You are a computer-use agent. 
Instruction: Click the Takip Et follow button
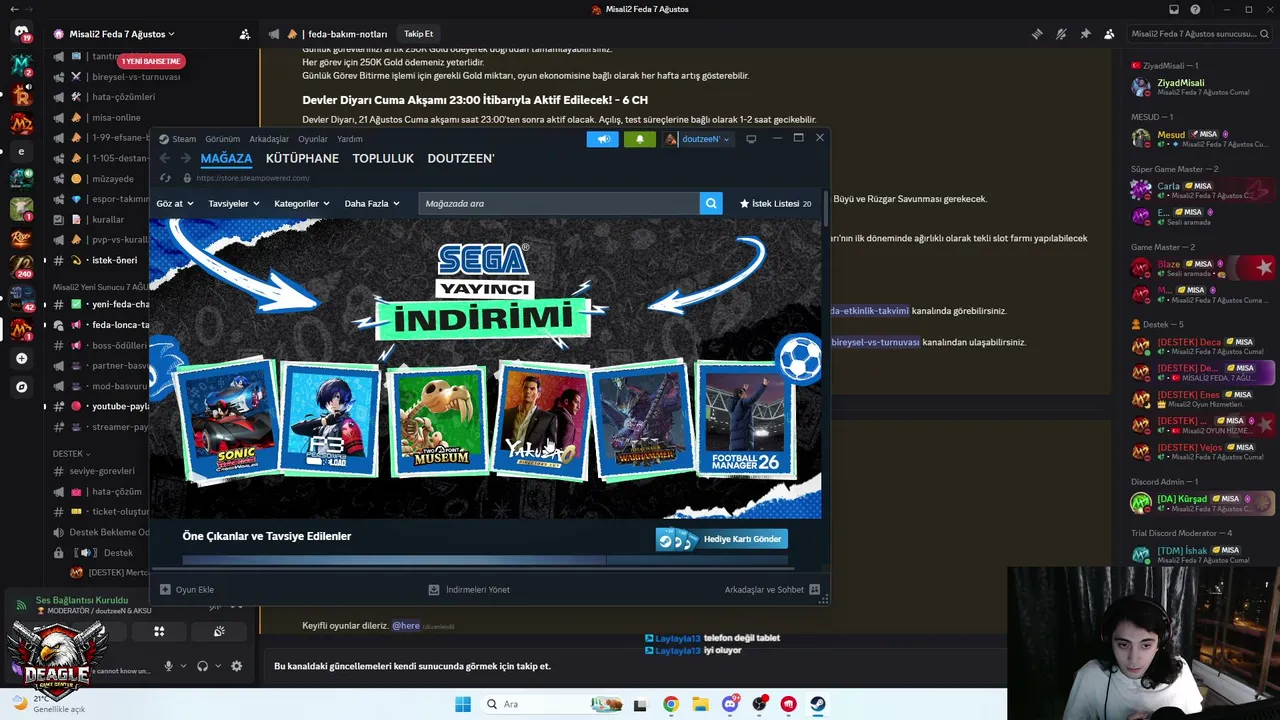pos(419,34)
